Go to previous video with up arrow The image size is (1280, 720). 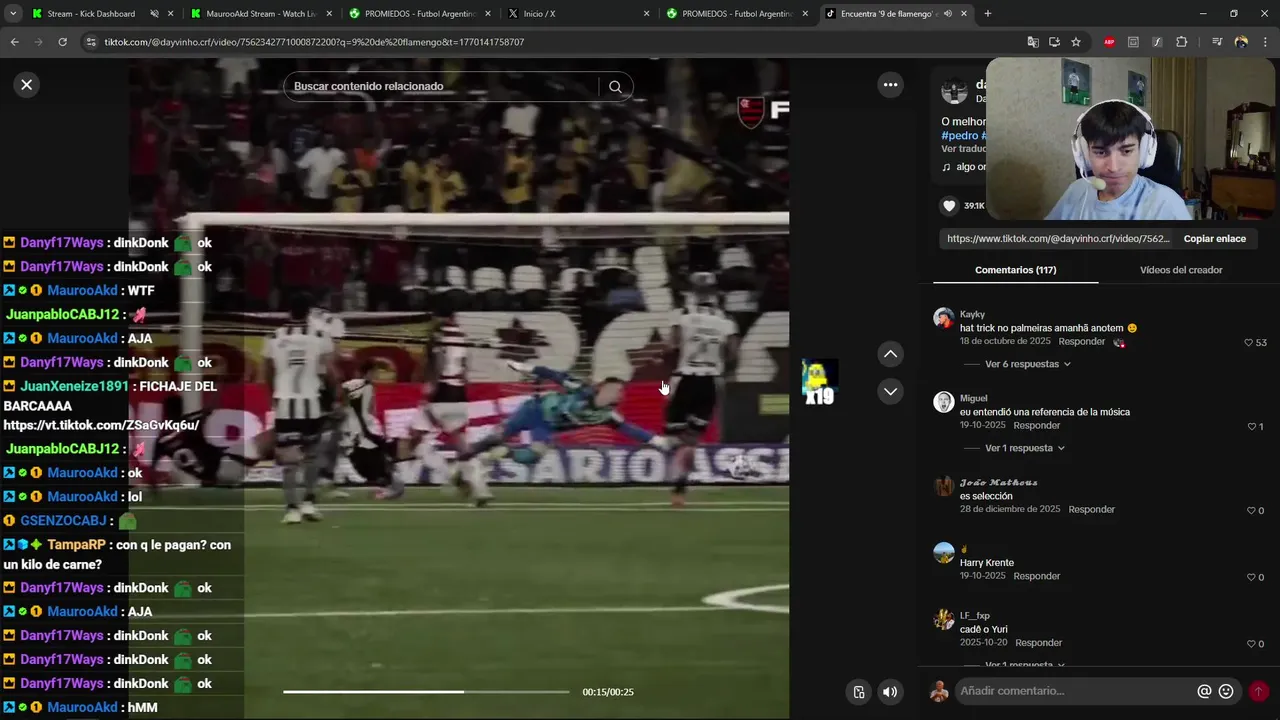point(890,354)
